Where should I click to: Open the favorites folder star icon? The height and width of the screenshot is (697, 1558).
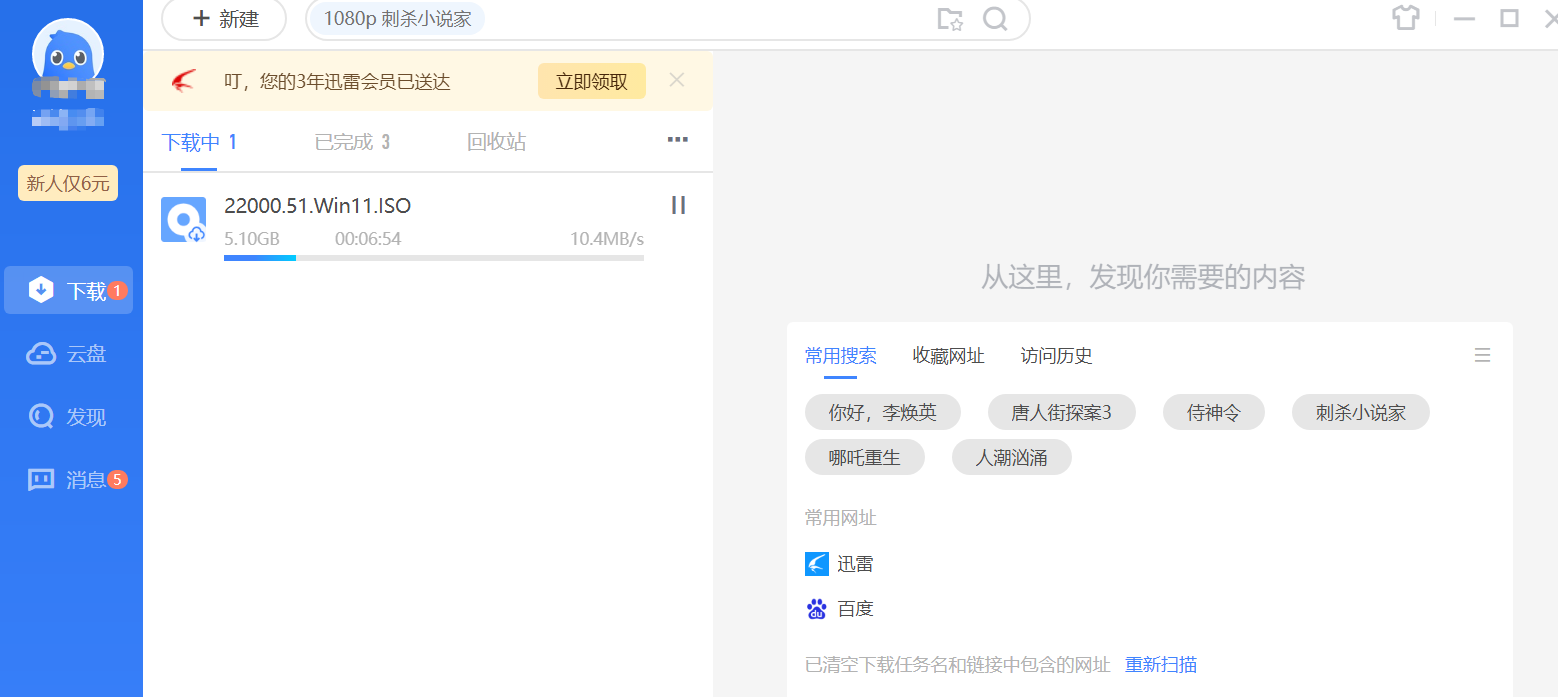point(949,19)
